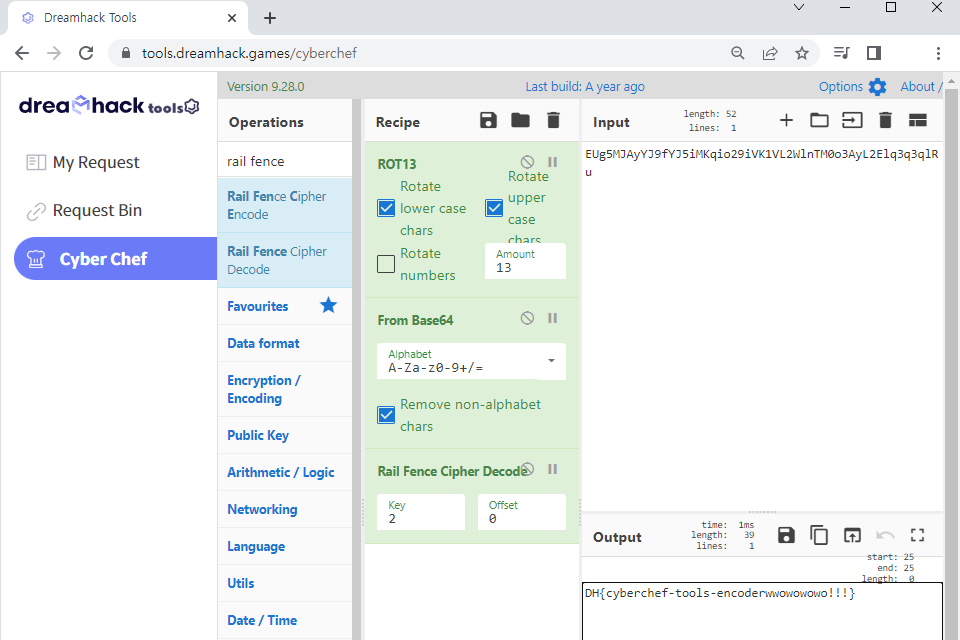The image size is (960, 640).
Task: Disable the From Base64 operation
Action: click(527, 318)
